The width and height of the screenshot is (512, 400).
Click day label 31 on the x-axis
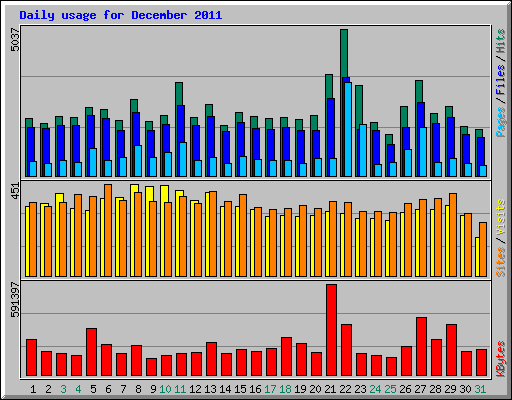click(x=480, y=389)
